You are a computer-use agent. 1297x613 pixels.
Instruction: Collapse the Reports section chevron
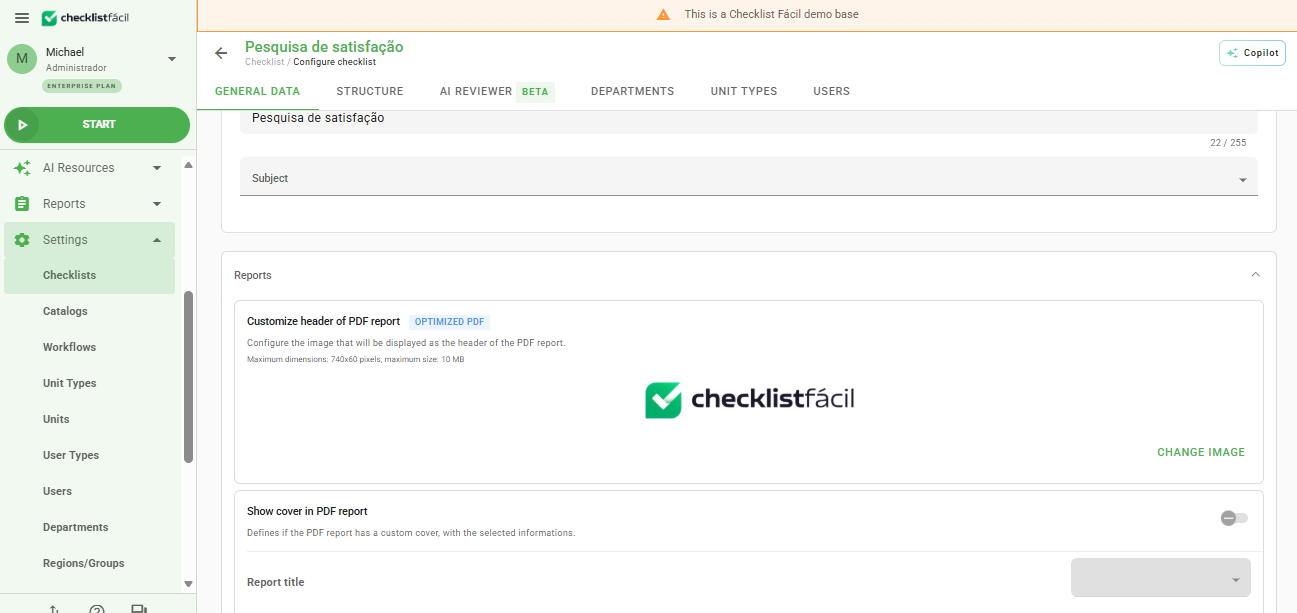coord(1256,274)
